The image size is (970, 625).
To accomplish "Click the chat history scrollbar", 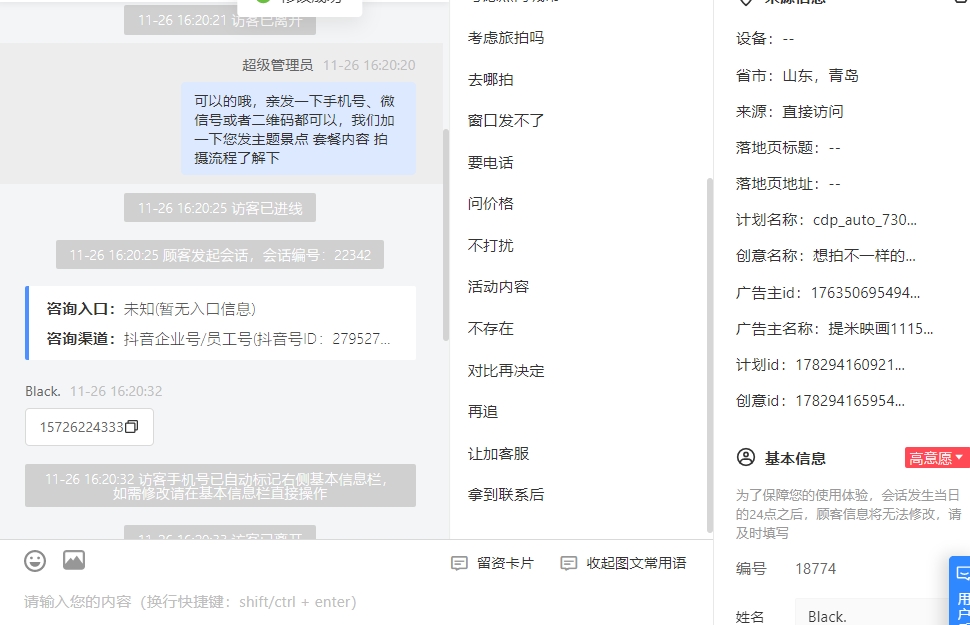I will point(445,235).
